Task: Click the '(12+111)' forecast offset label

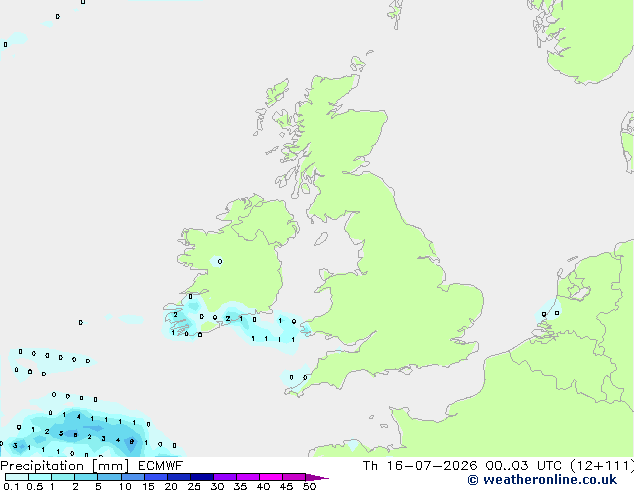Action: [x=602, y=466]
